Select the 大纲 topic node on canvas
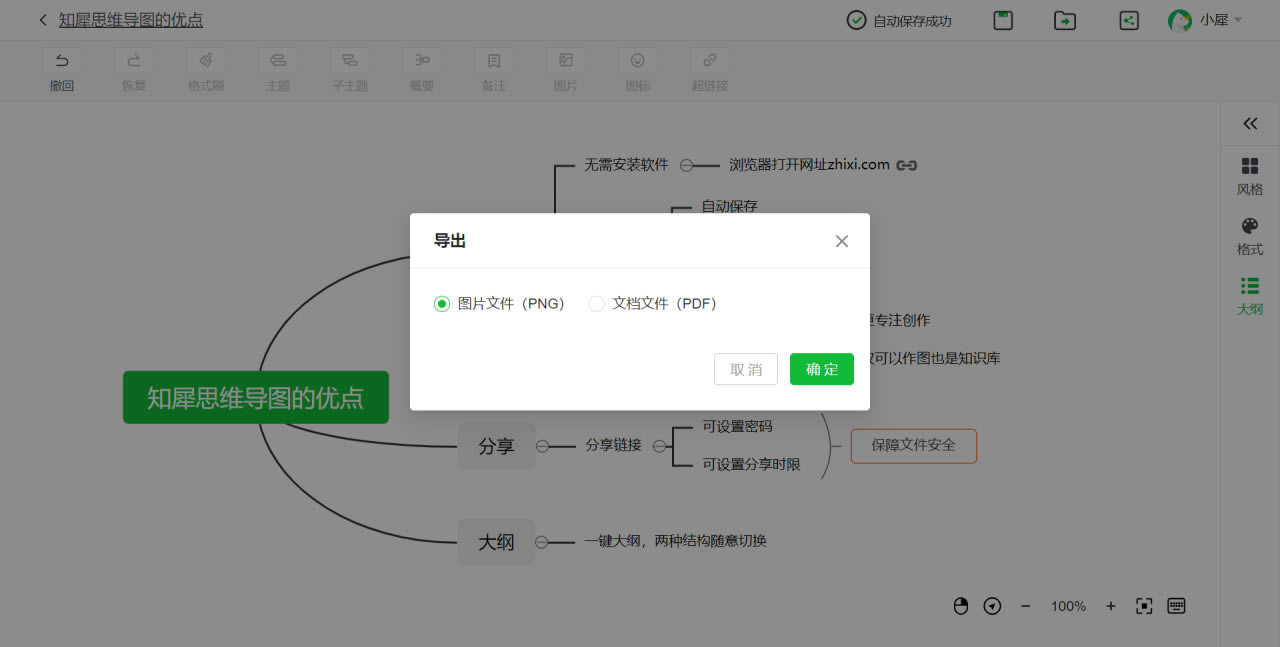 (x=496, y=542)
